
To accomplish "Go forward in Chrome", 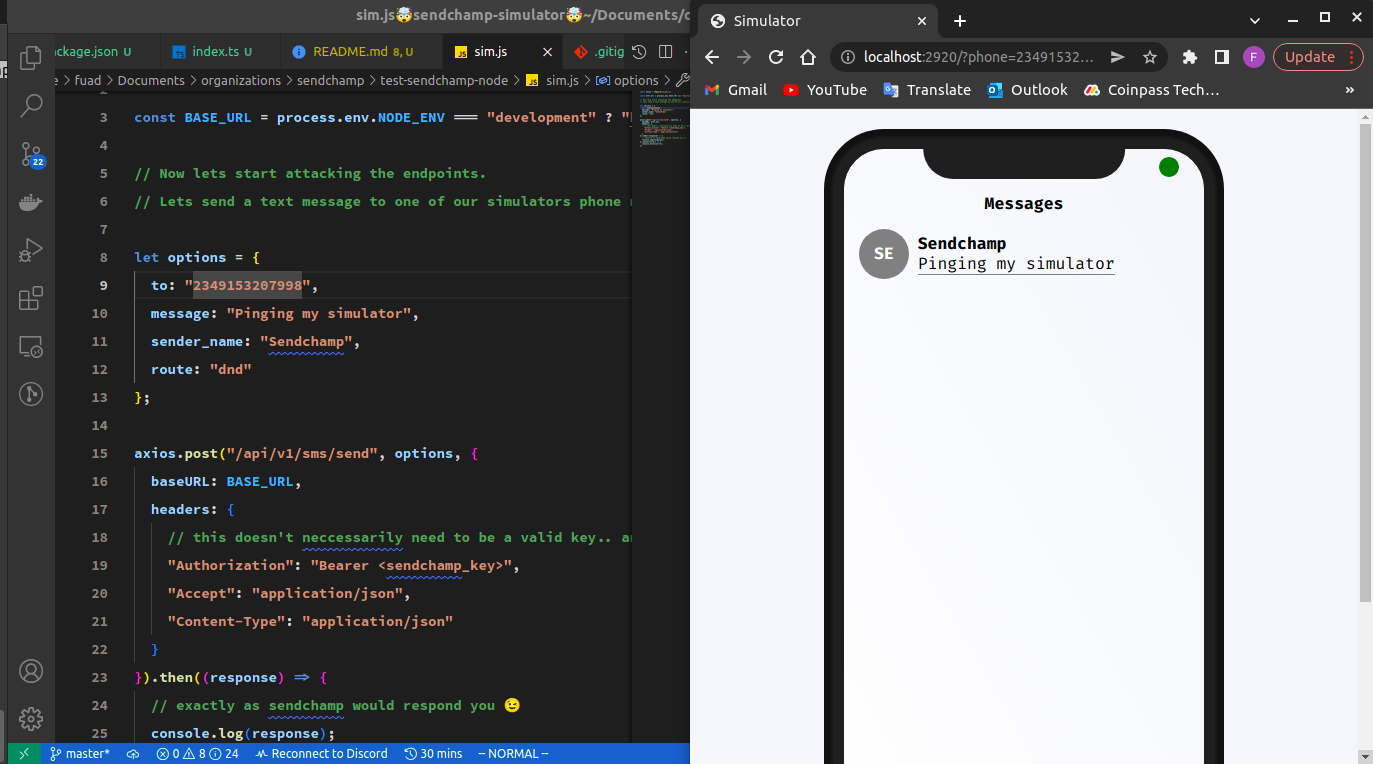I will tap(743, 57).
